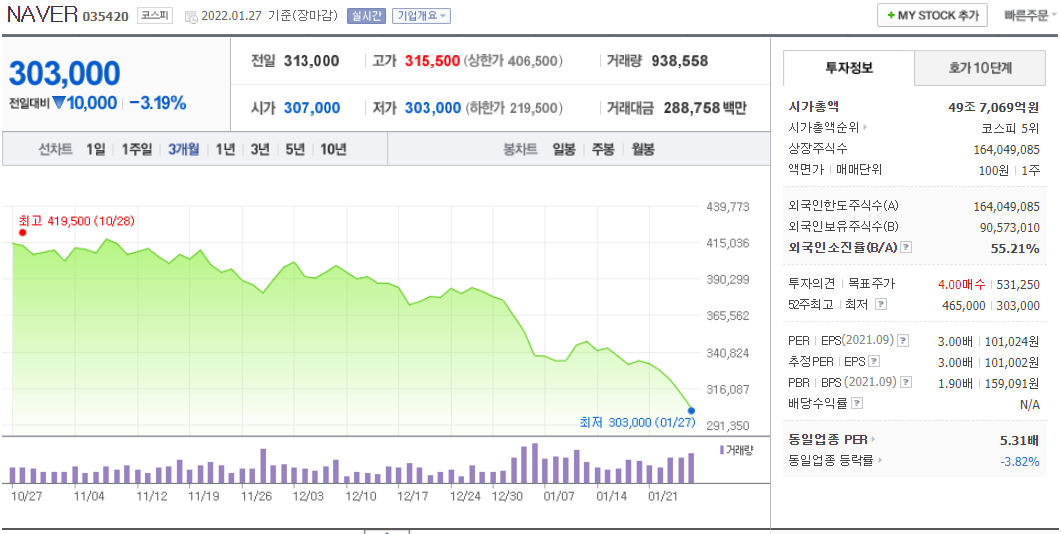Image resolution: width=1061 pixels, height=534 pixels.
Task: Select the 1주일 line chart period
Action: [x=137, y=150]
